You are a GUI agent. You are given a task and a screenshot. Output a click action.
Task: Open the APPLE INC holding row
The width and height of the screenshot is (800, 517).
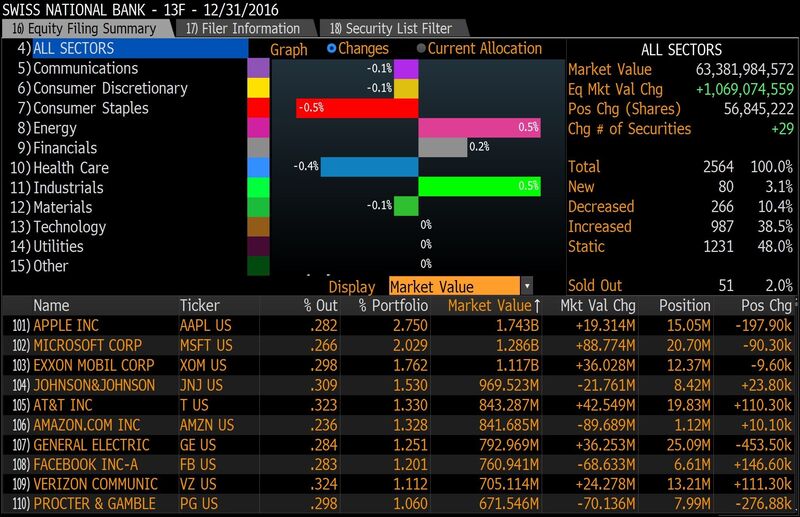click(400, 326)
